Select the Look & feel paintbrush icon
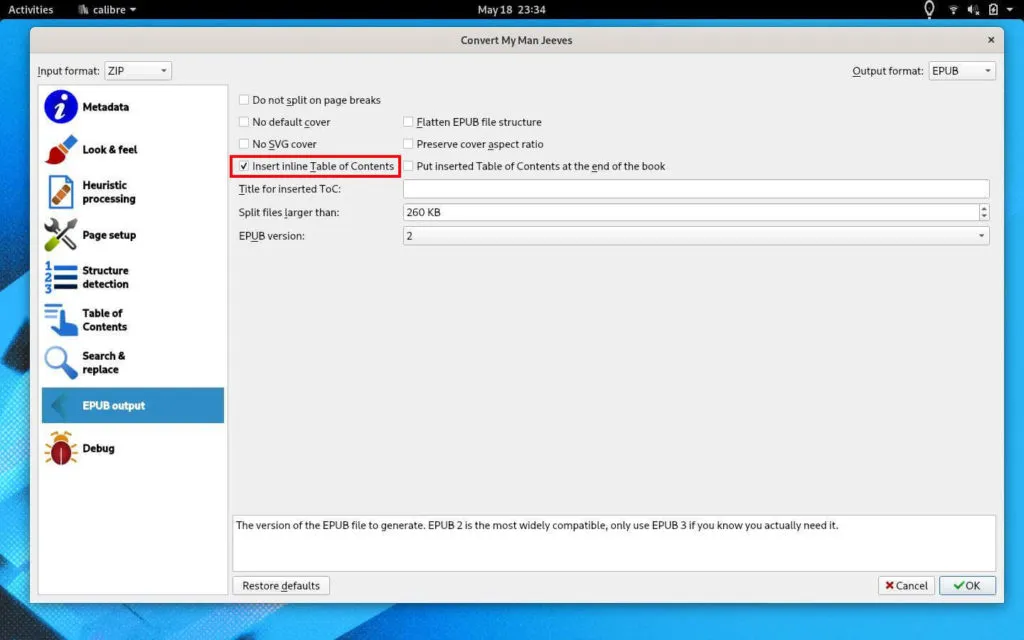The image size is (1024, 640). pos(61,150)
